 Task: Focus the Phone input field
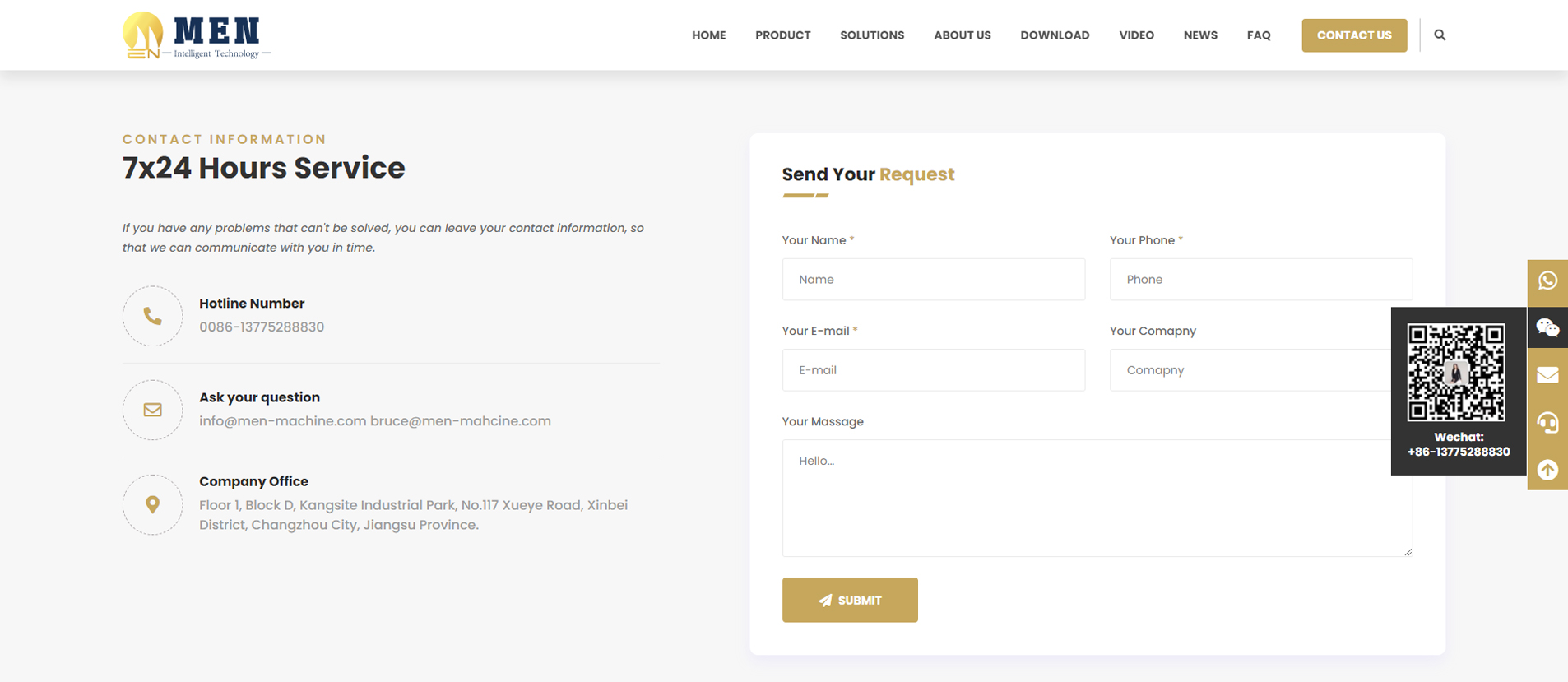click(x=1260, y=280)
